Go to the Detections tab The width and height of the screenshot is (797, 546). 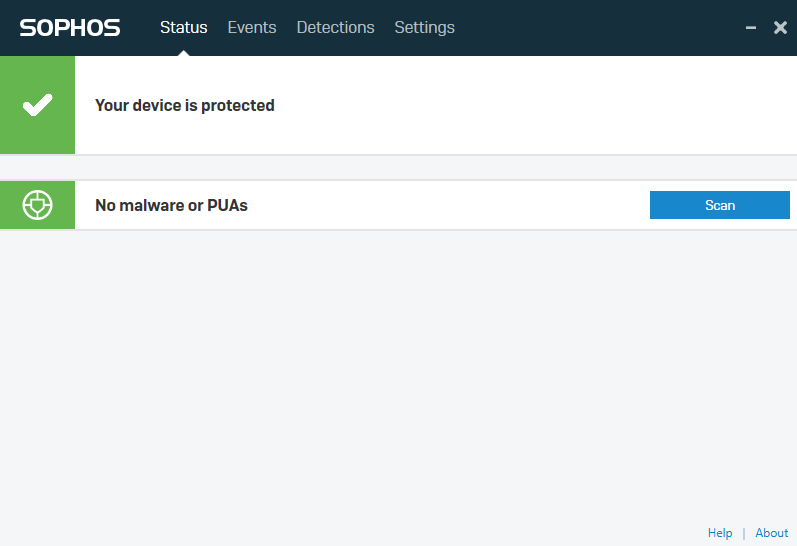(x=335, y=28)
